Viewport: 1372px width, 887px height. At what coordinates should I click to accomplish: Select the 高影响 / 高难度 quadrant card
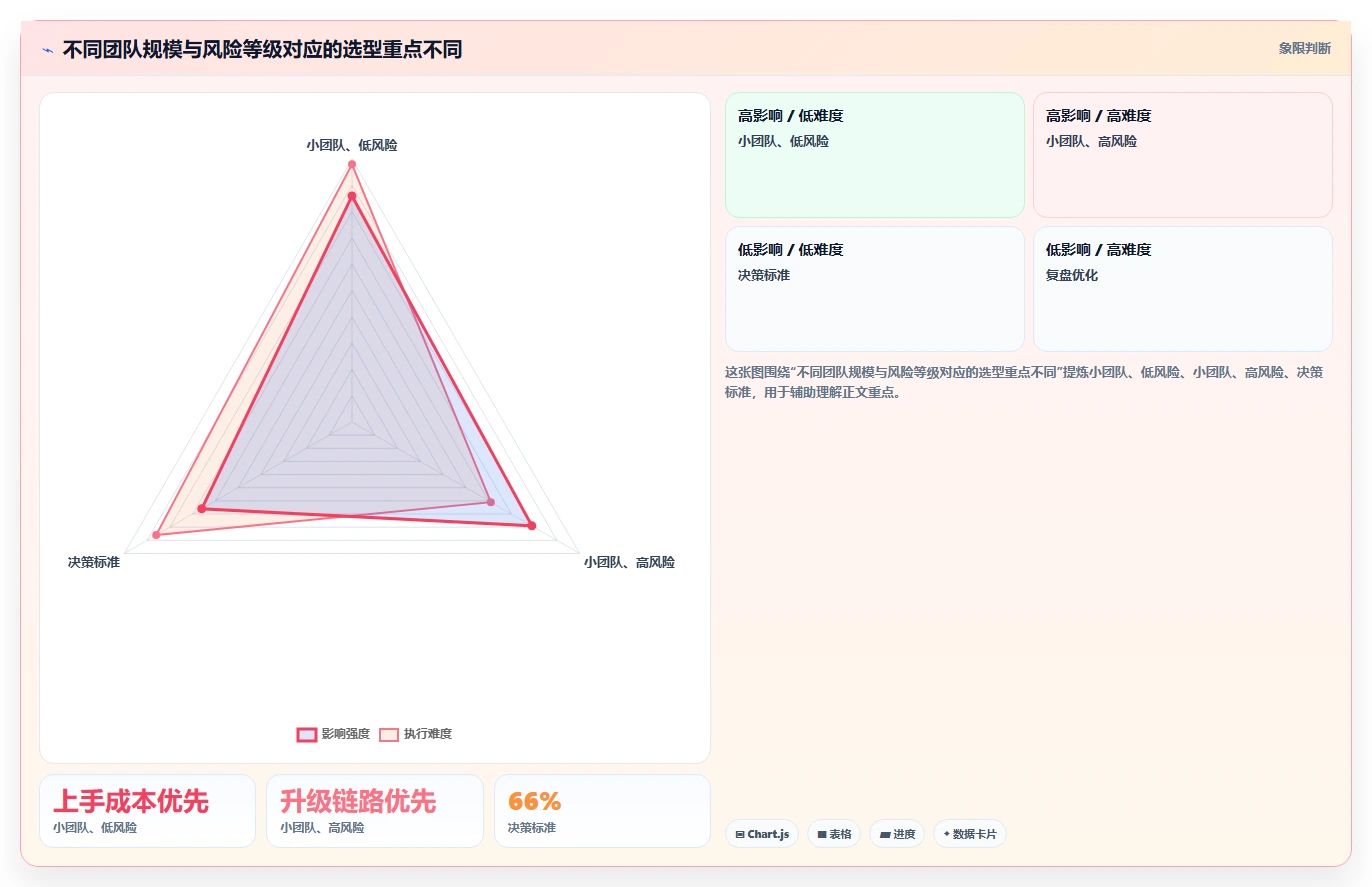1183,155
